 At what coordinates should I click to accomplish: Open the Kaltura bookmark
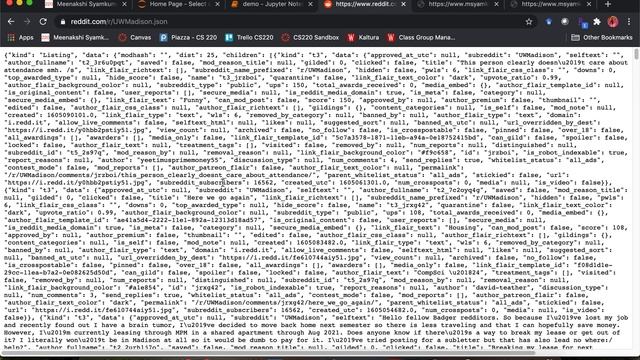363,38
